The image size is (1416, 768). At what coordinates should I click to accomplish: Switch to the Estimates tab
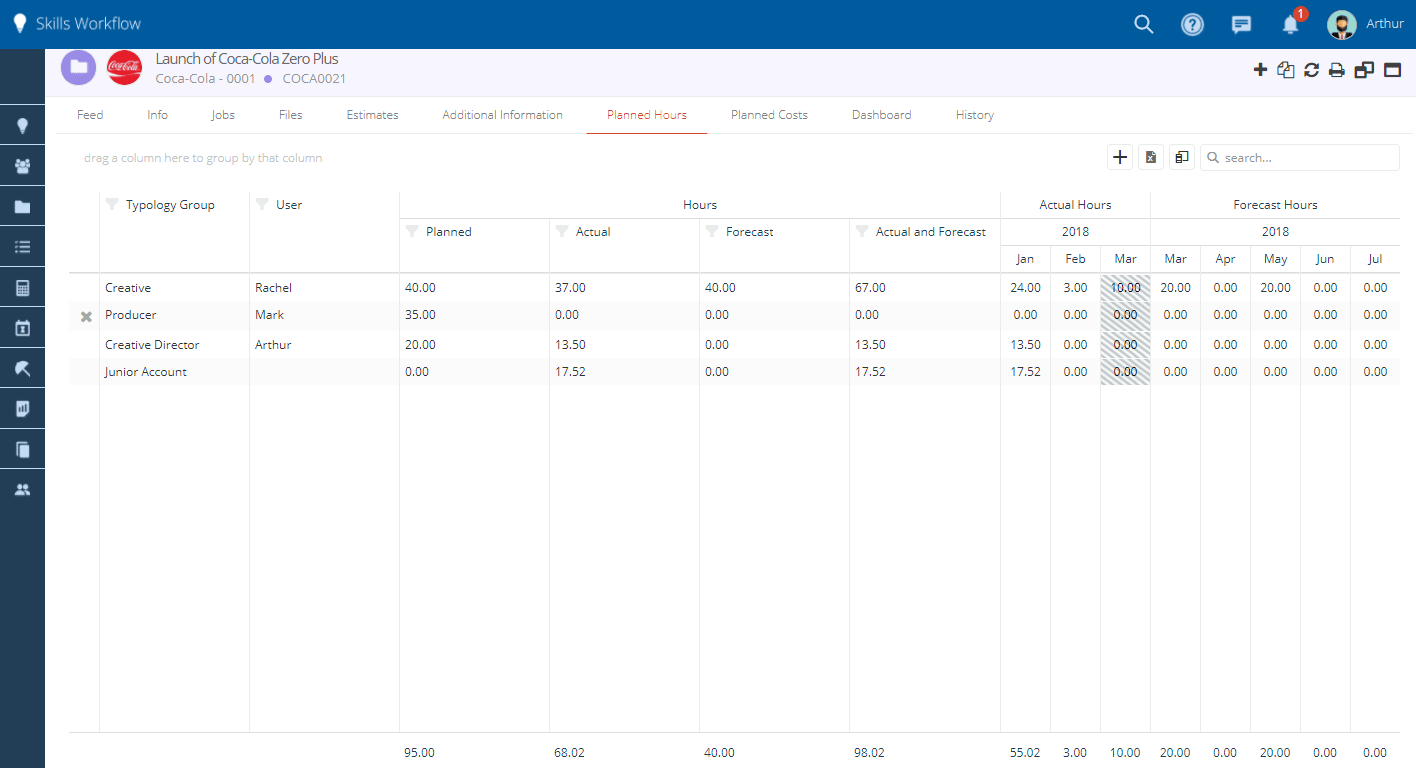tap(372, 115)
